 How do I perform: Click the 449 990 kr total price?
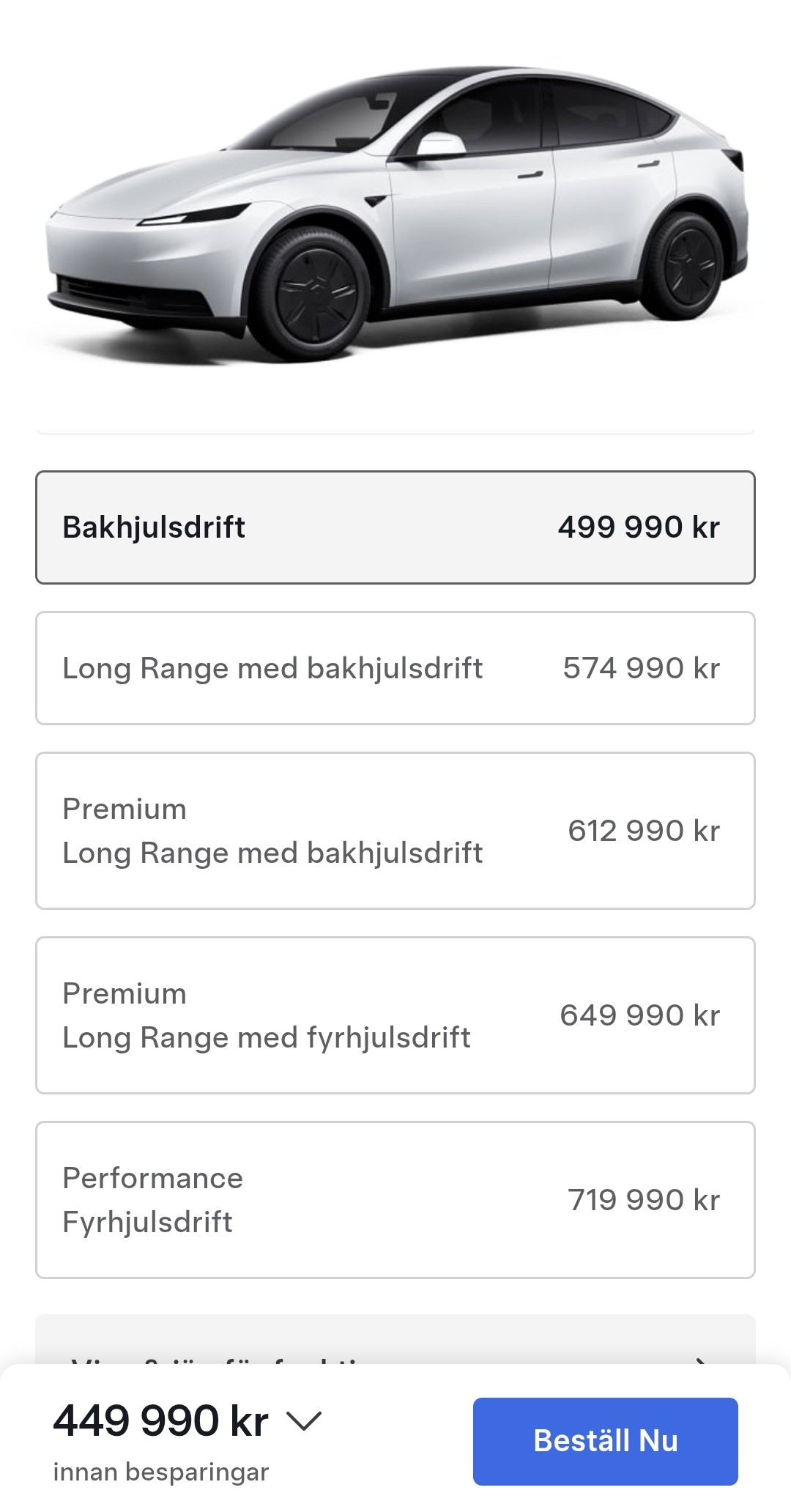tap(160, 1421)
